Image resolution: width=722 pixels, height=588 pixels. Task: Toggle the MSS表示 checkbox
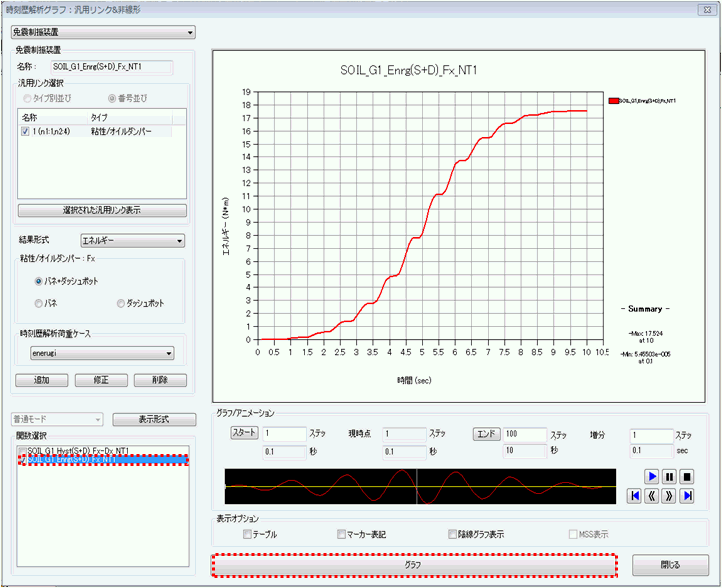pyautogui.click(x=573, y=534)
